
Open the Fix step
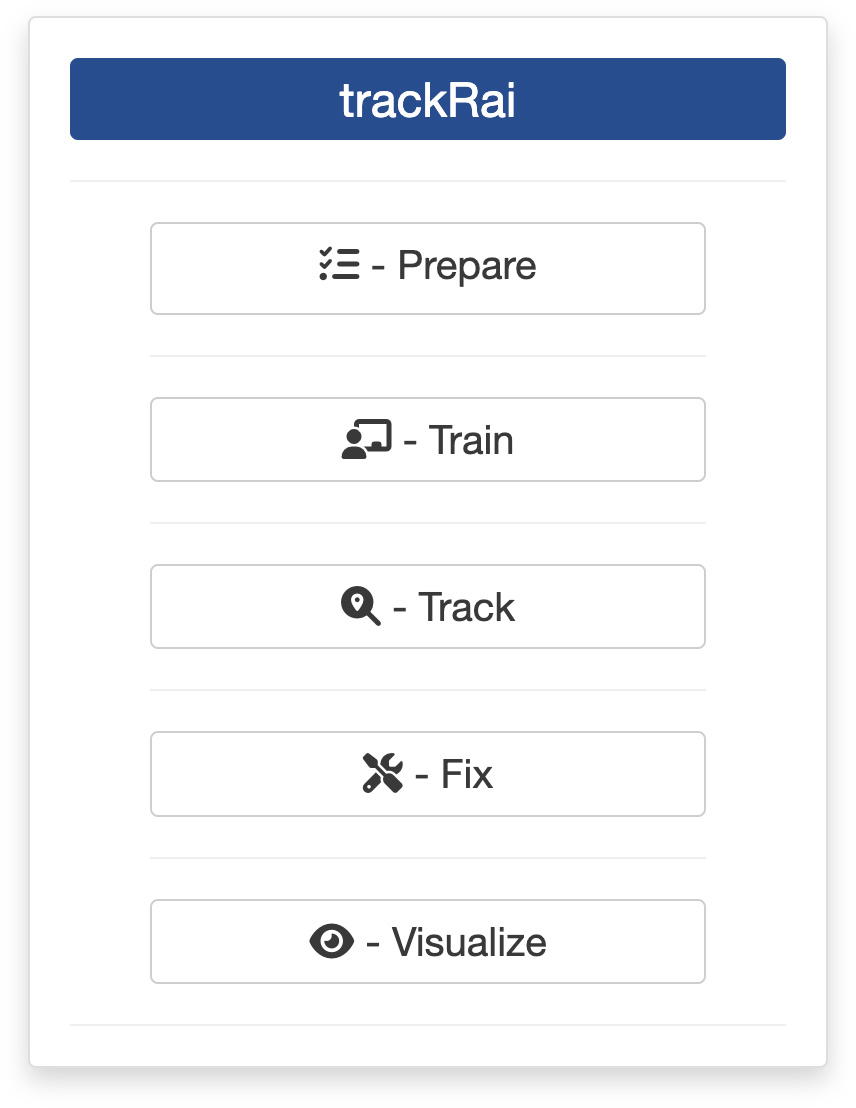pyautogui.click(x=428, y=774)
